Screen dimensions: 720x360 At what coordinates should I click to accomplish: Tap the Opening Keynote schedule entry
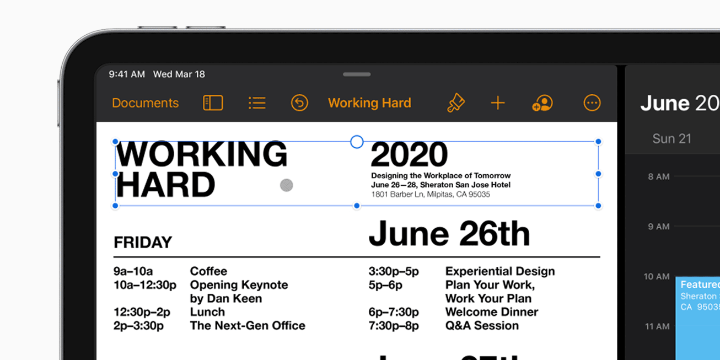239,285
